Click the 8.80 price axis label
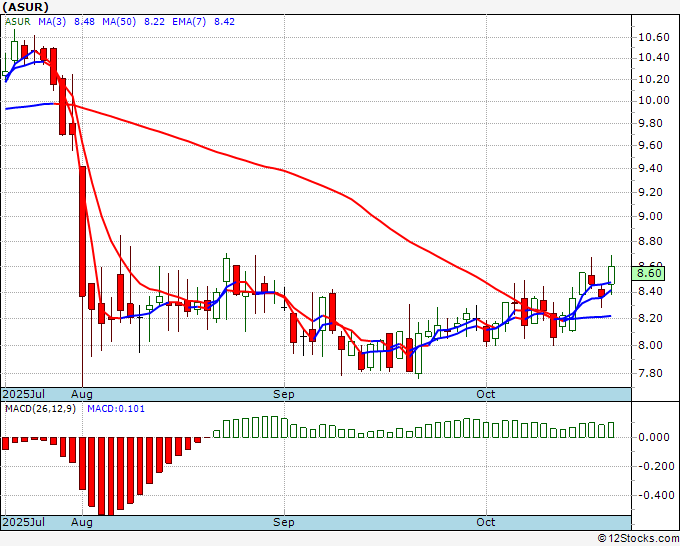The height and width of the screenshot is (546, 680). [x=651, y=241]
